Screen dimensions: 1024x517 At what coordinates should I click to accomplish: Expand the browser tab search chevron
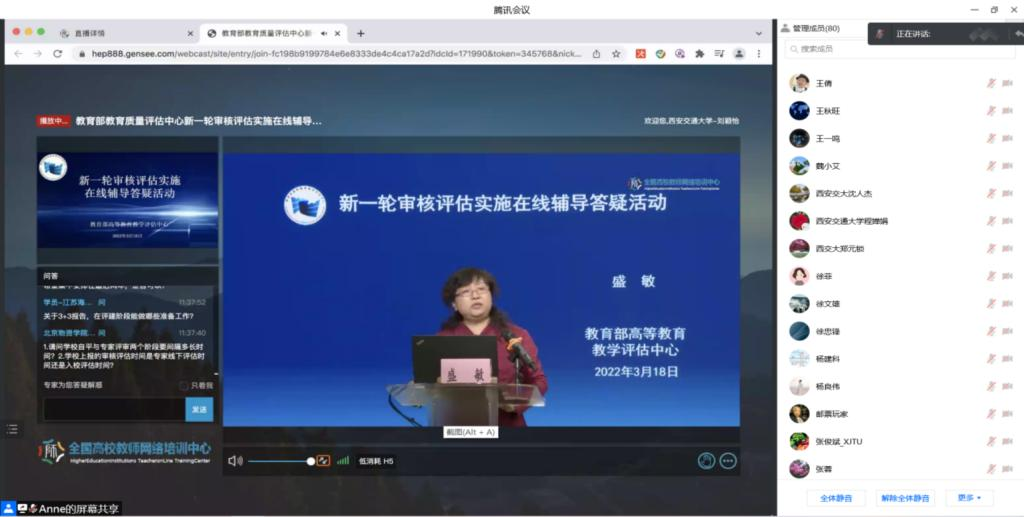point(758,33)
